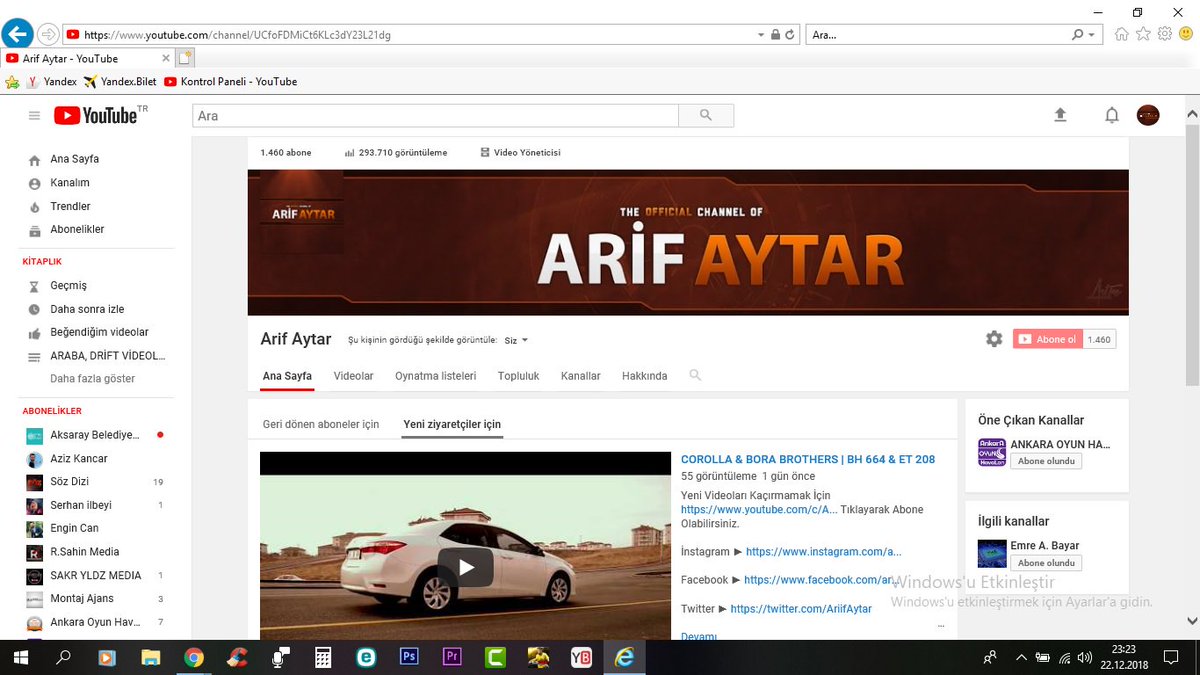Switch to the Kanallar tab
This screenshot has width=1200, height=675.
[x=581, y=376]
